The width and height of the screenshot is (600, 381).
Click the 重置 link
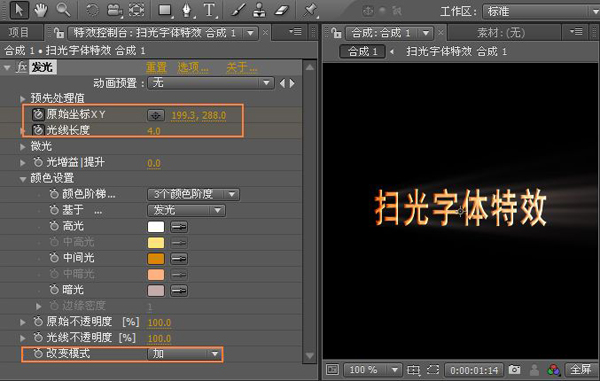click(x=157, y=68)
